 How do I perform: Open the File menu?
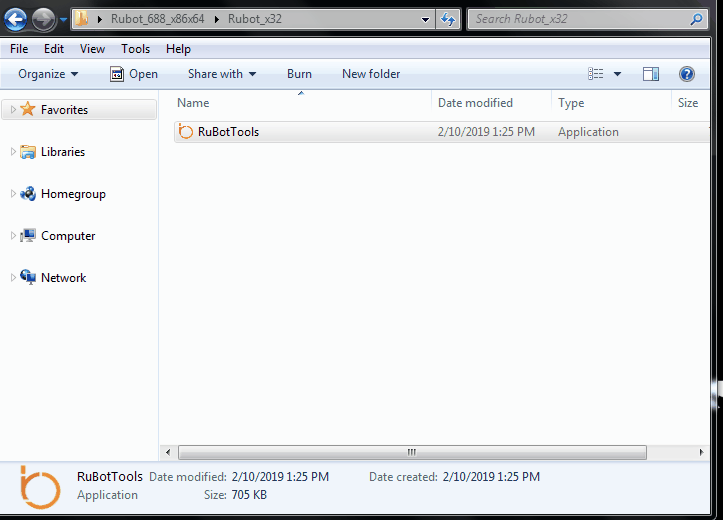(19, 48)
